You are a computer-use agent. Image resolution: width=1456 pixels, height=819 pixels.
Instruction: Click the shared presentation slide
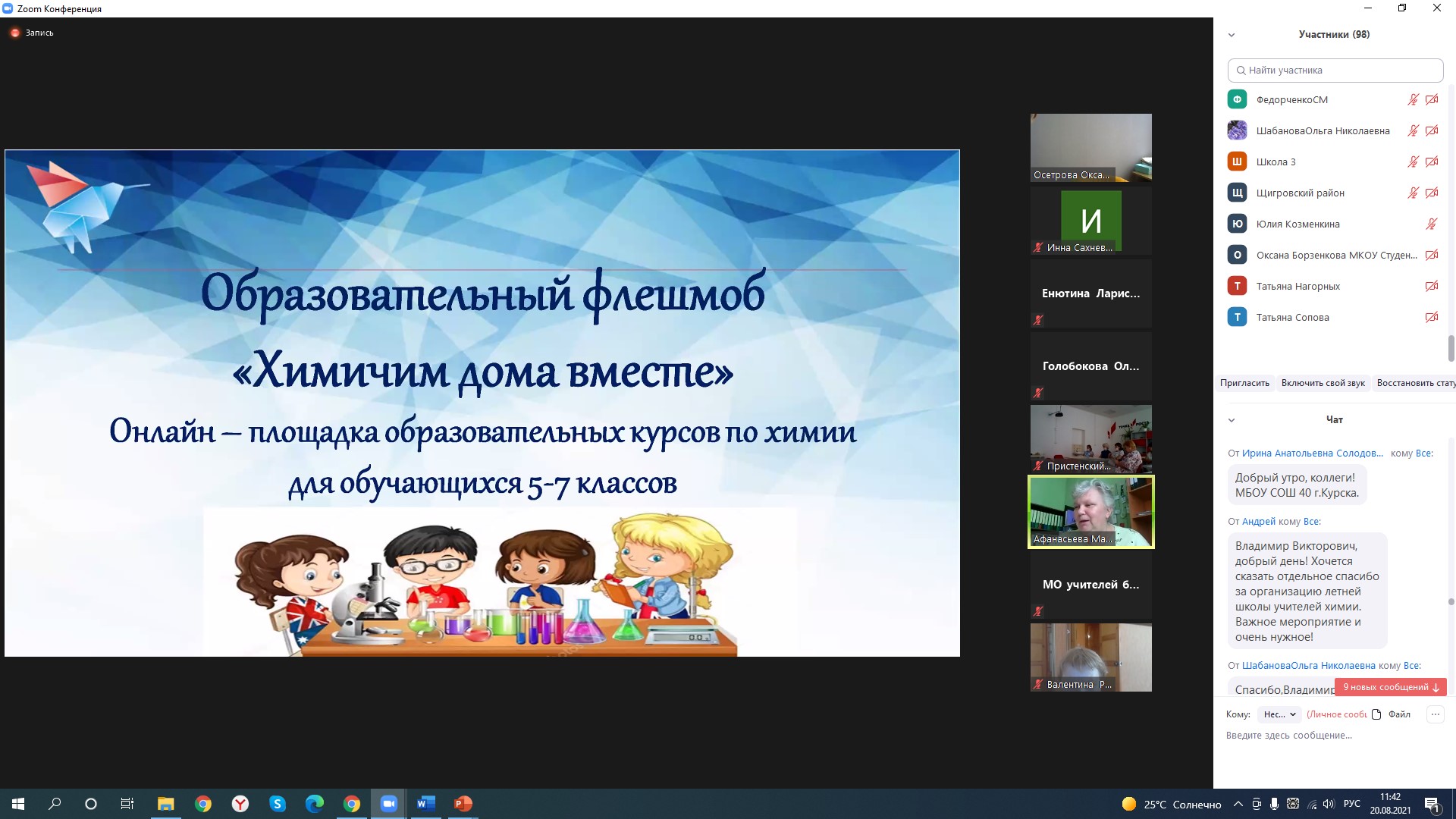coord(482,403)
